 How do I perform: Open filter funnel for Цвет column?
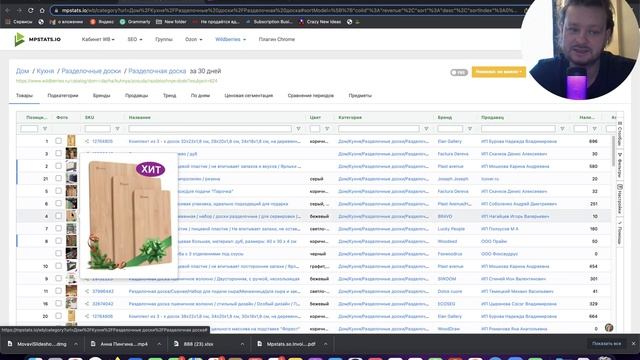click(x=327, y=129)
